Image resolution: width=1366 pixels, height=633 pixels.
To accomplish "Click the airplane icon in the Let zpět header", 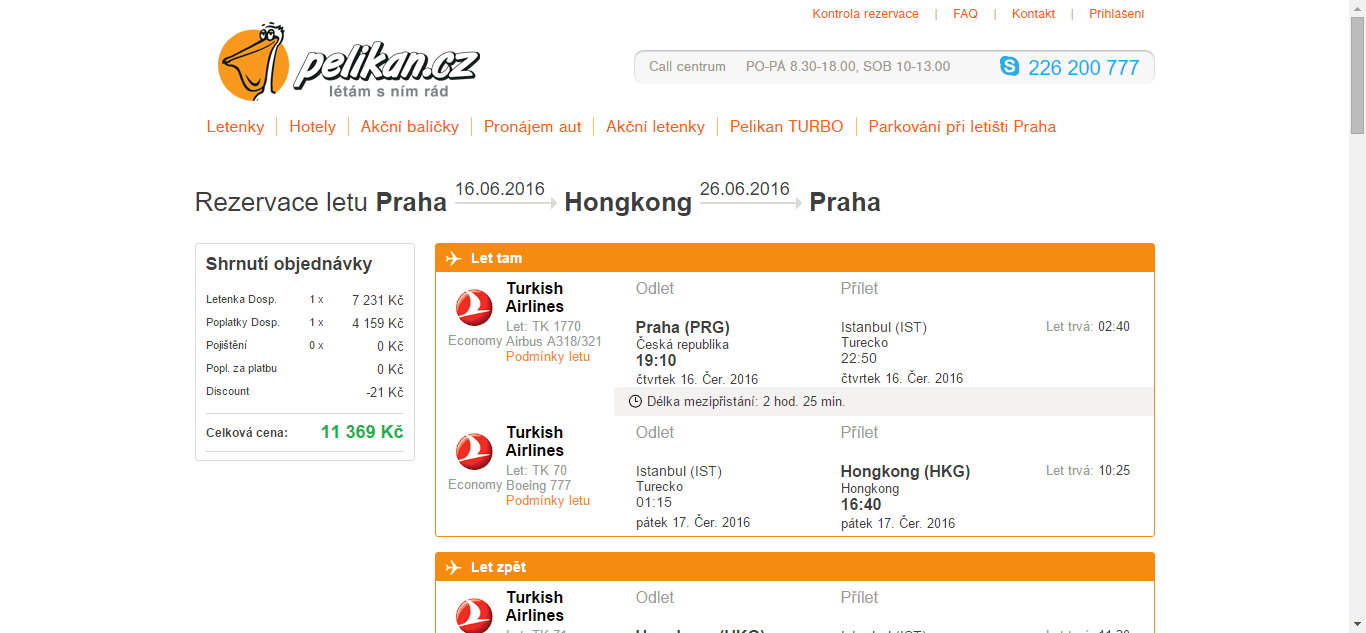I will [452, 566].
